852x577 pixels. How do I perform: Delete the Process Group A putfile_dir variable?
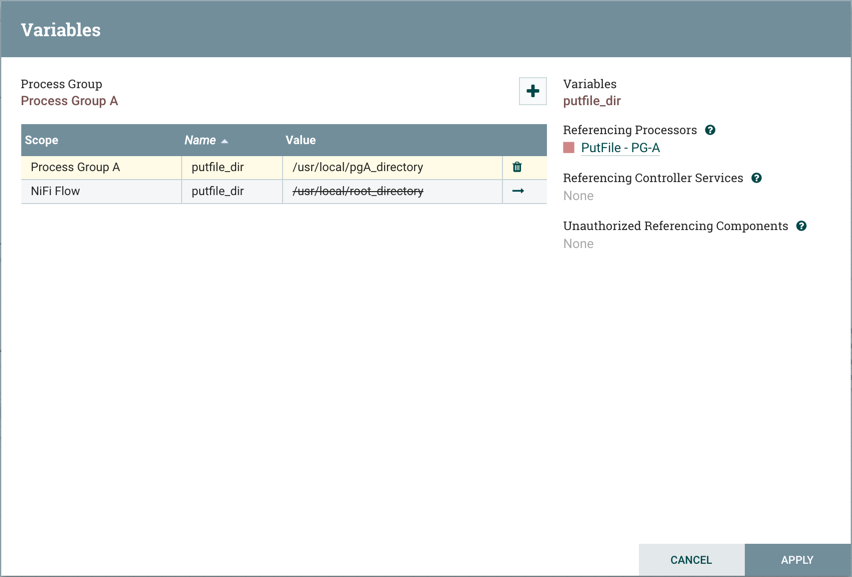pyautogui.click(x=517, y=167)
